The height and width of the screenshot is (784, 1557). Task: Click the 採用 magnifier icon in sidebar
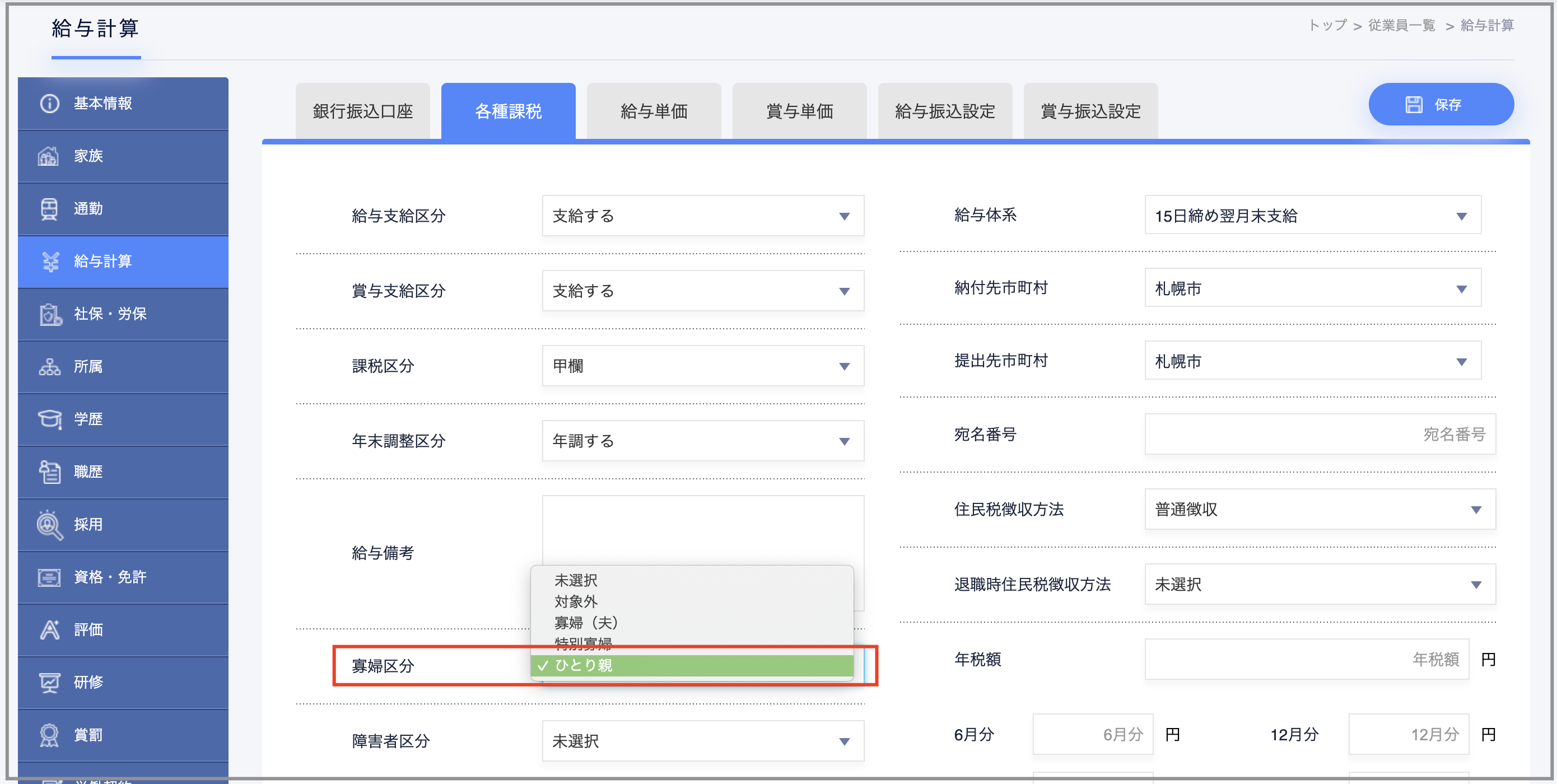tap(49, 525)
